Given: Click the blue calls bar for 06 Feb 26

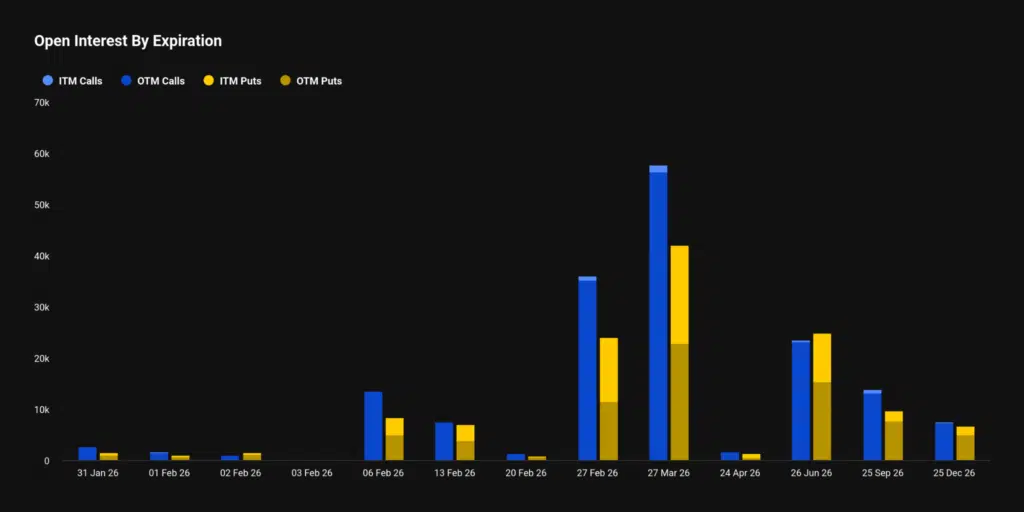Looking at the screenshot, I should [x=373, y=426].
